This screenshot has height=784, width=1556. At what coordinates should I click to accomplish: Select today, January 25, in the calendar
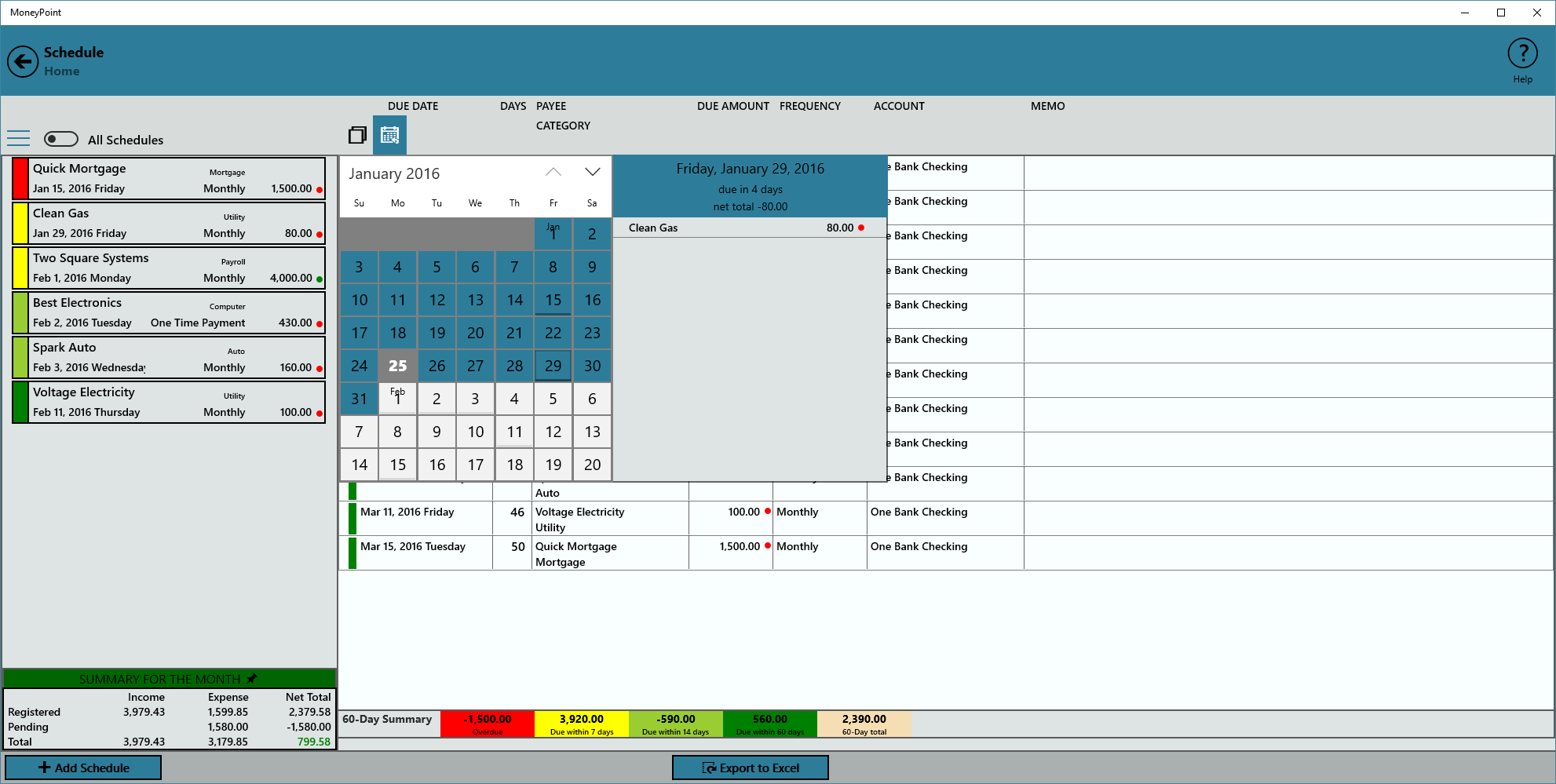[x=398, y=366]
